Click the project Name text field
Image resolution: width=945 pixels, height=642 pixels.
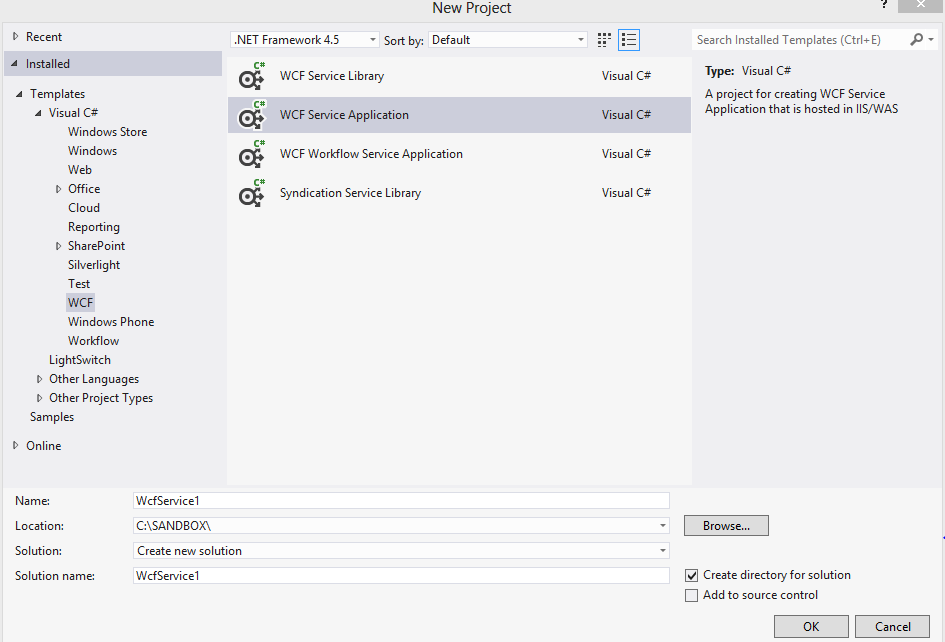tap(401, 501)
